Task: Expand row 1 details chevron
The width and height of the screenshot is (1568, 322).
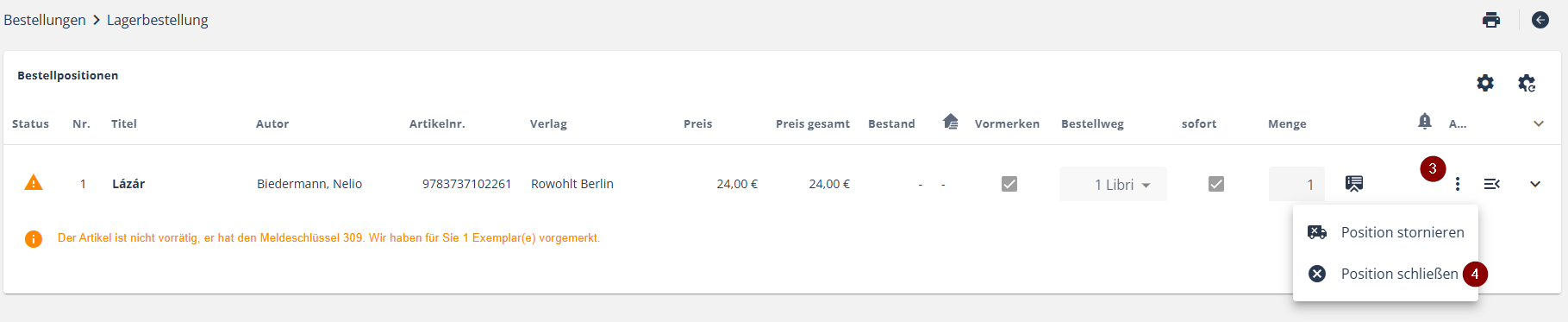Action: (x=1535, y=184)
